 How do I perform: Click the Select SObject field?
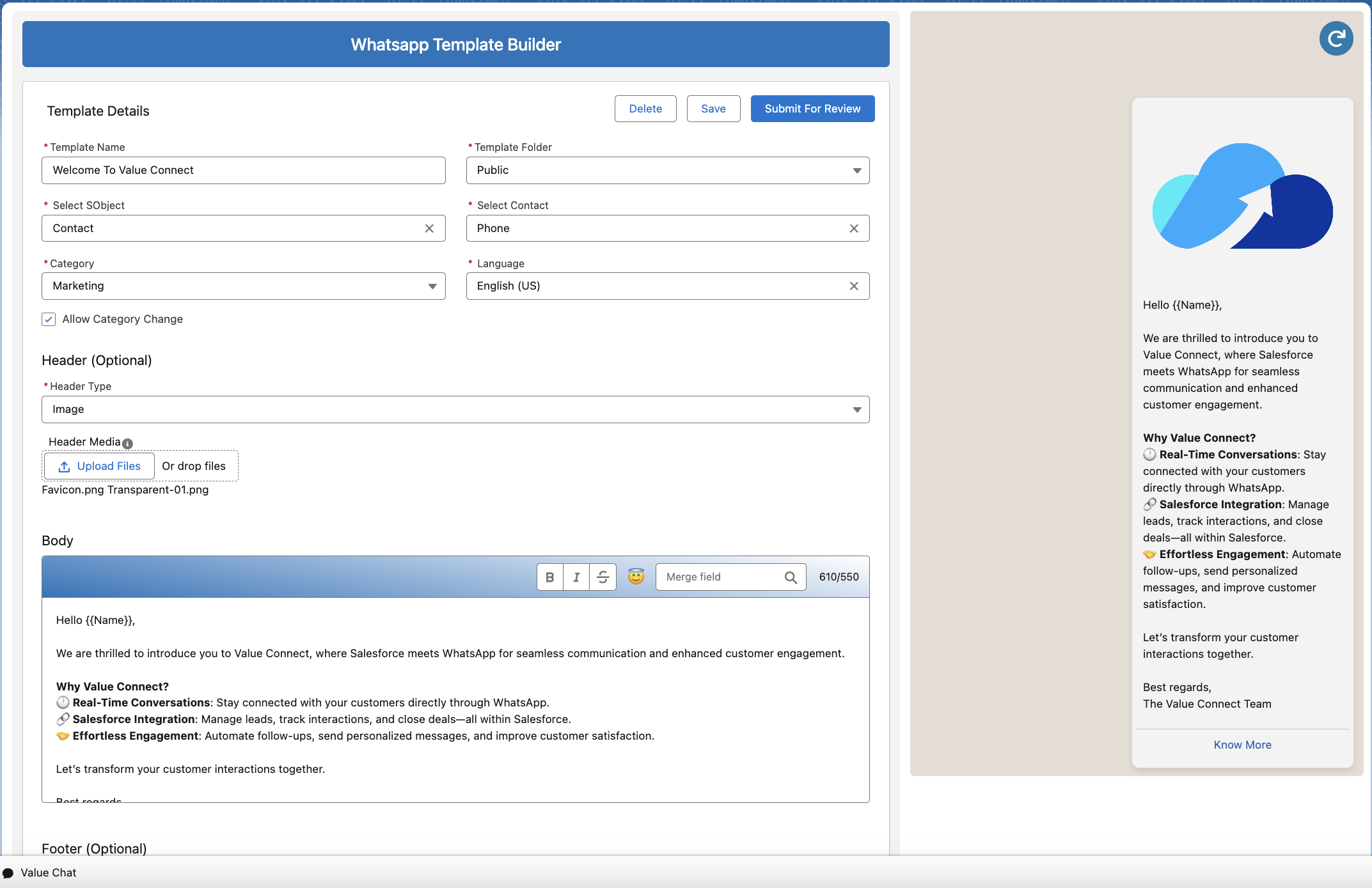tap(243, 228)
